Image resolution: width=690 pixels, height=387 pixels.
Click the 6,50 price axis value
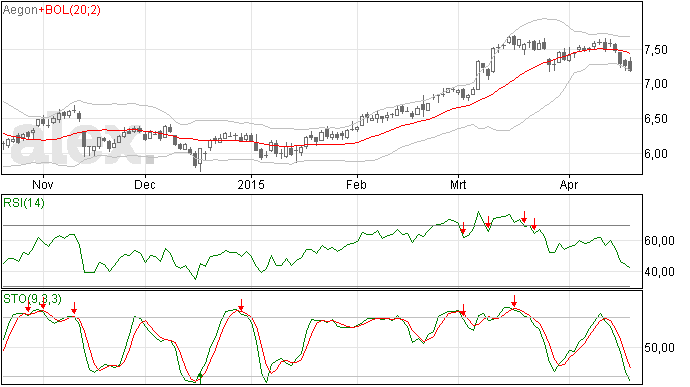656,119
